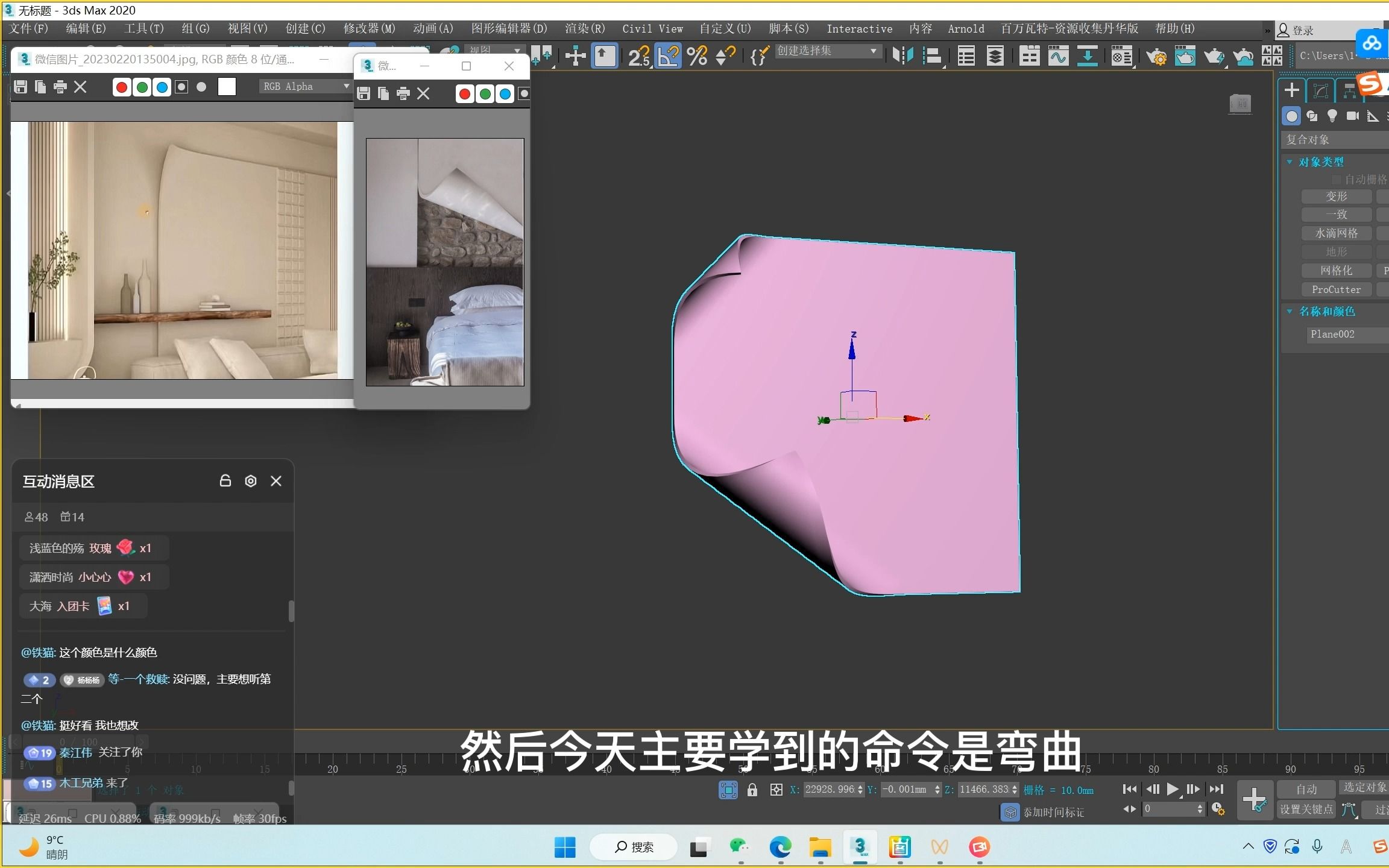This screenshot has width=1389, height=868.
Task: Select the Align tool in main toolbar
Action: pos(932,56)
